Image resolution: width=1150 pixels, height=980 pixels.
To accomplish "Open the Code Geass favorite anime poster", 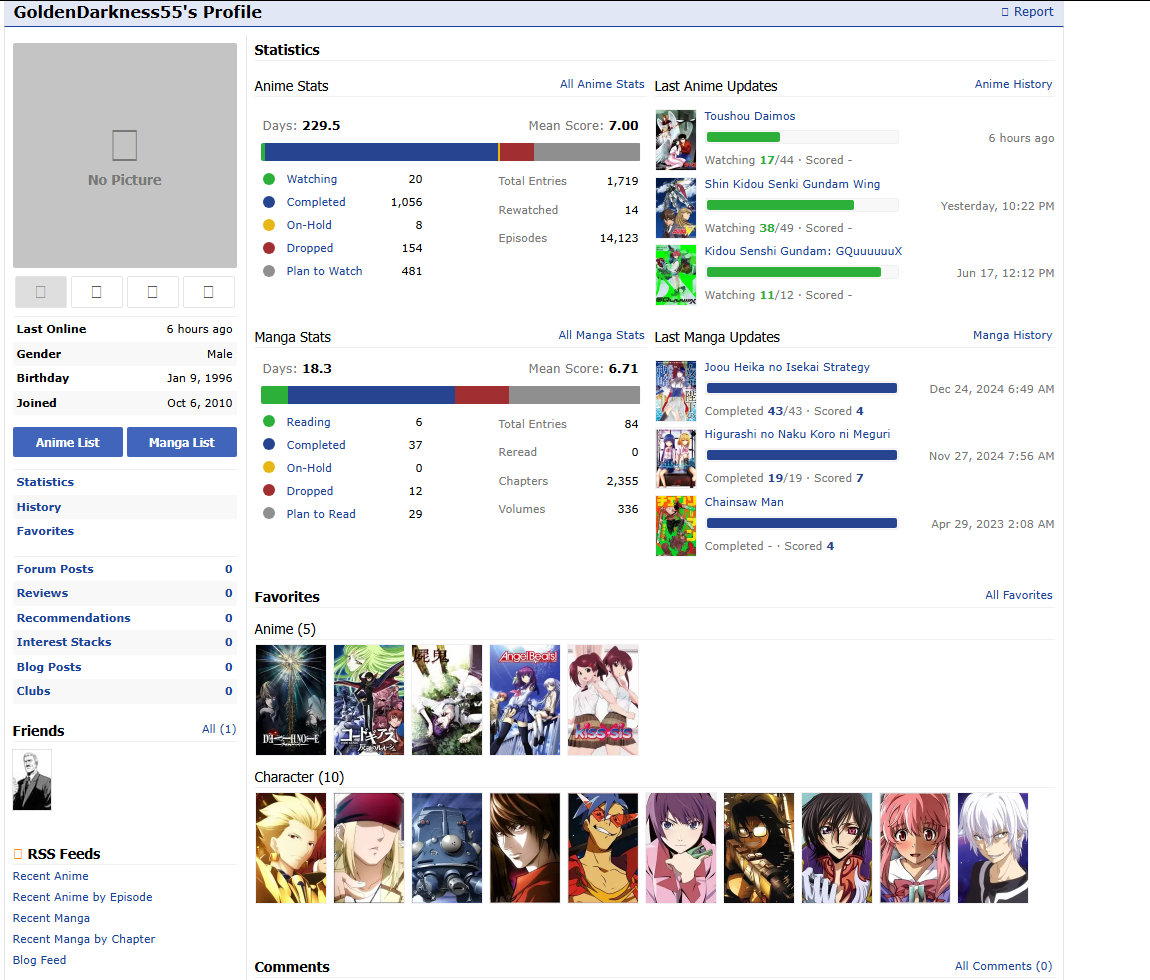I will click(x=369, y=700).
